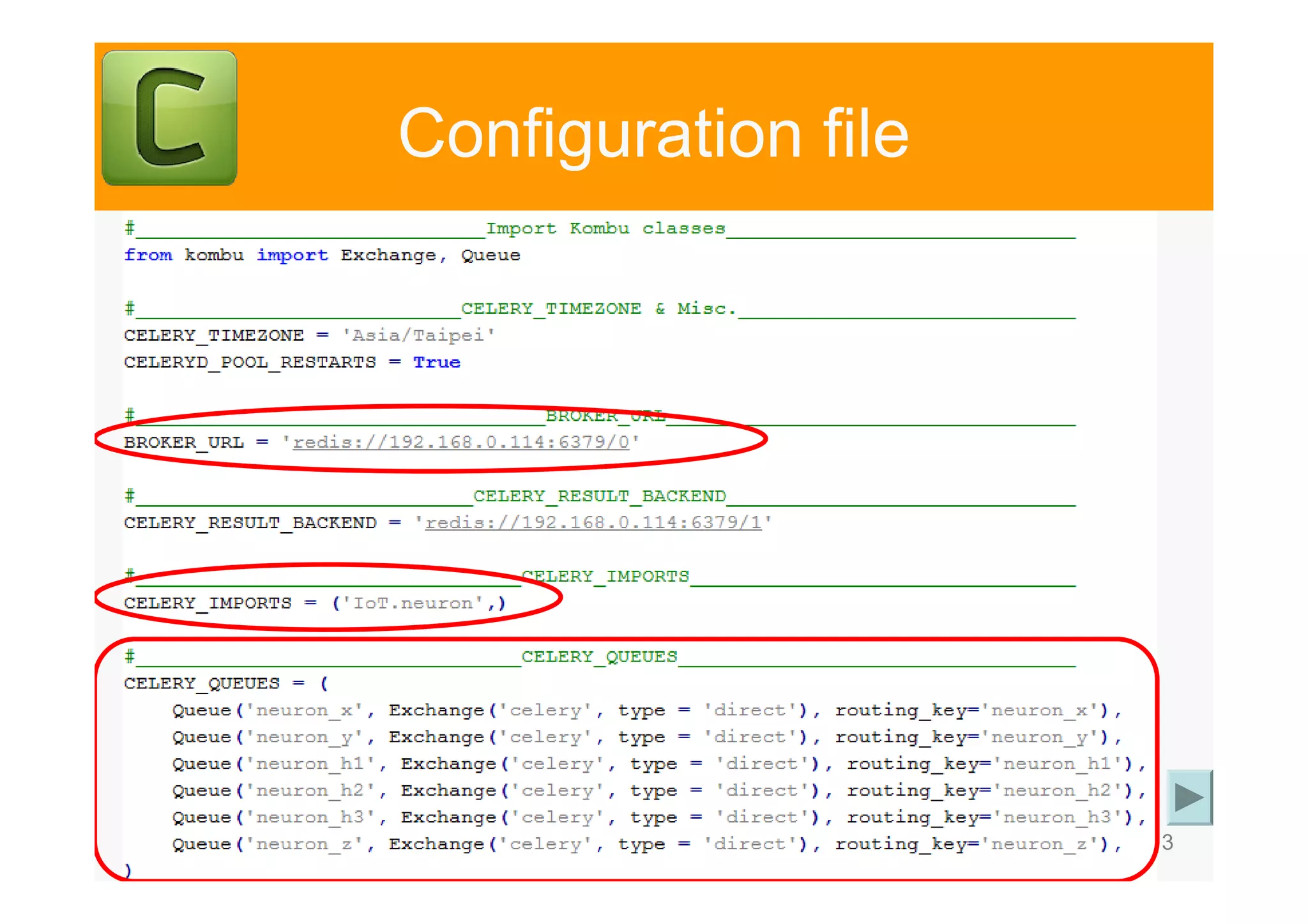
Task: Open the CELERY_RESULT_BACKEND redis link
Action: 593,523
